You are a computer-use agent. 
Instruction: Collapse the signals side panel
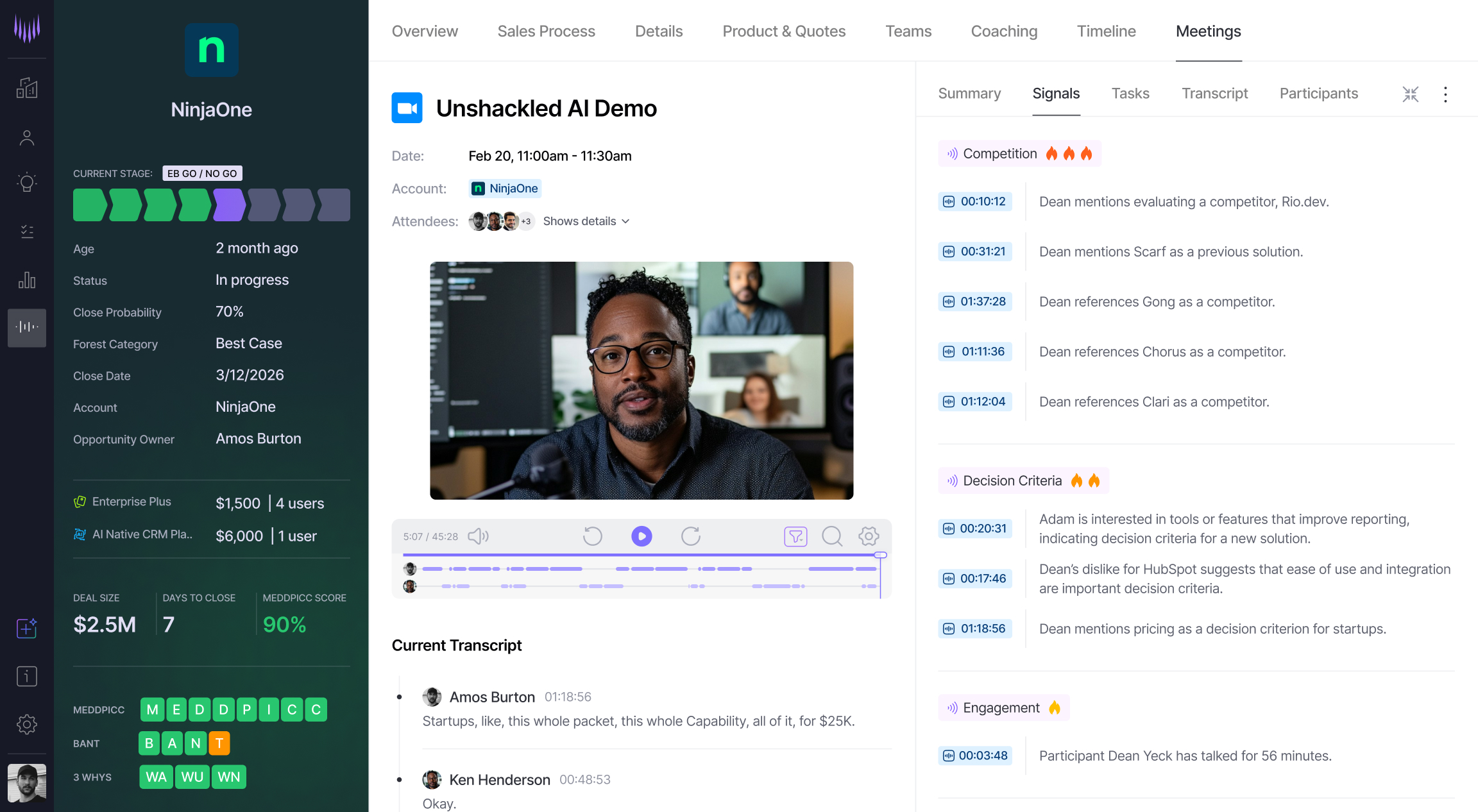coord(1410,94)
